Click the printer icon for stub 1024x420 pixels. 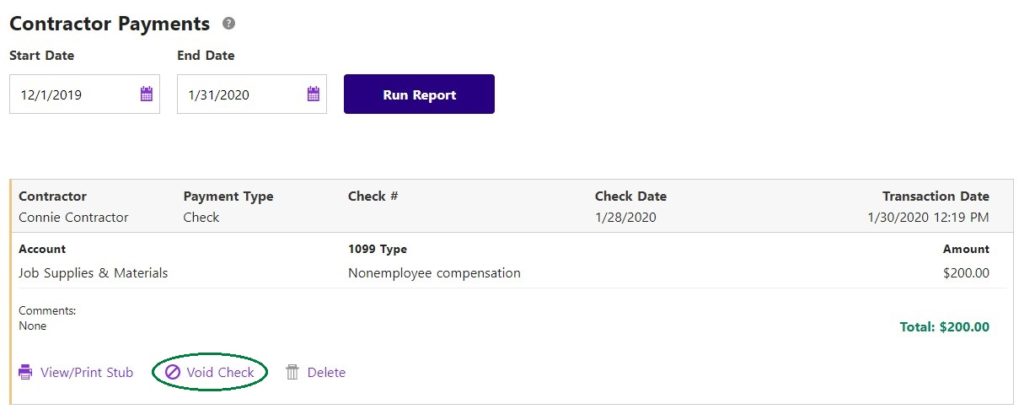26,372
